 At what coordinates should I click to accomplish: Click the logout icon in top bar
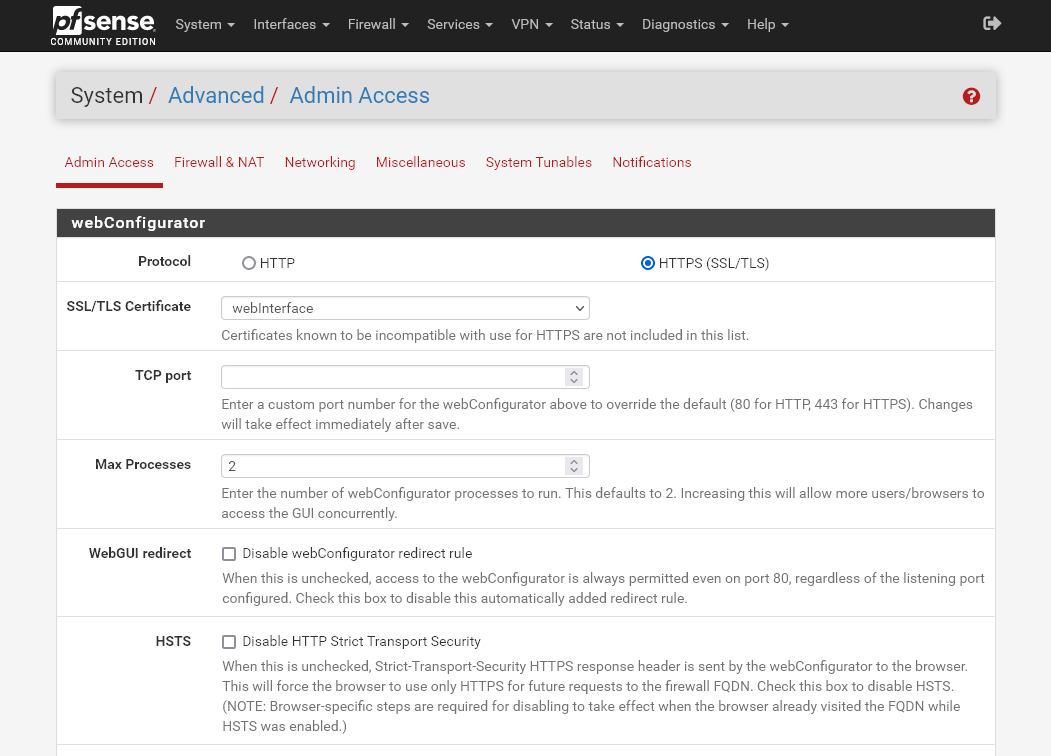[x=992, y=24]
